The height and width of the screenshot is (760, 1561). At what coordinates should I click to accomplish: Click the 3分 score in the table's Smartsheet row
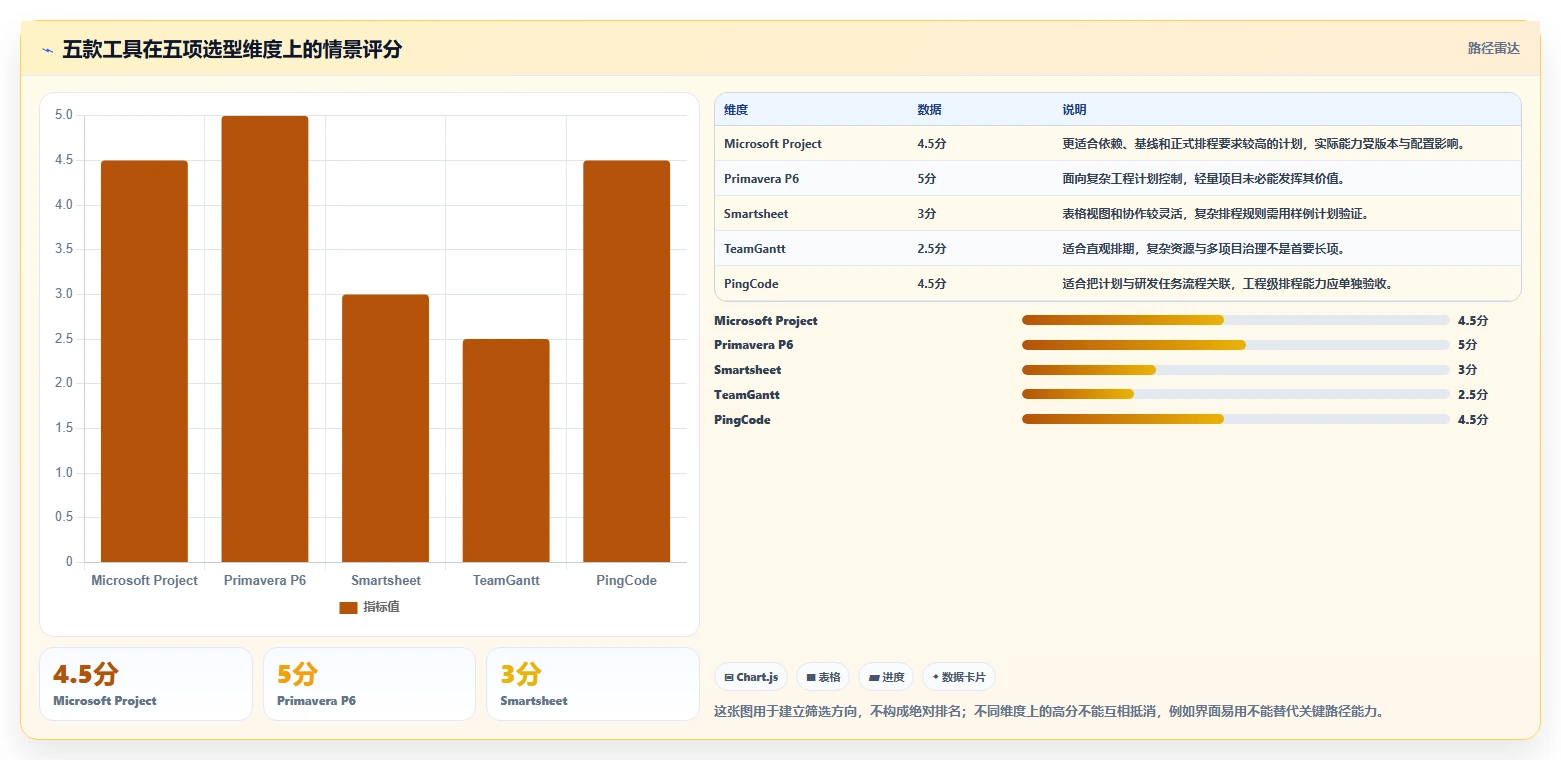point(927,214)
